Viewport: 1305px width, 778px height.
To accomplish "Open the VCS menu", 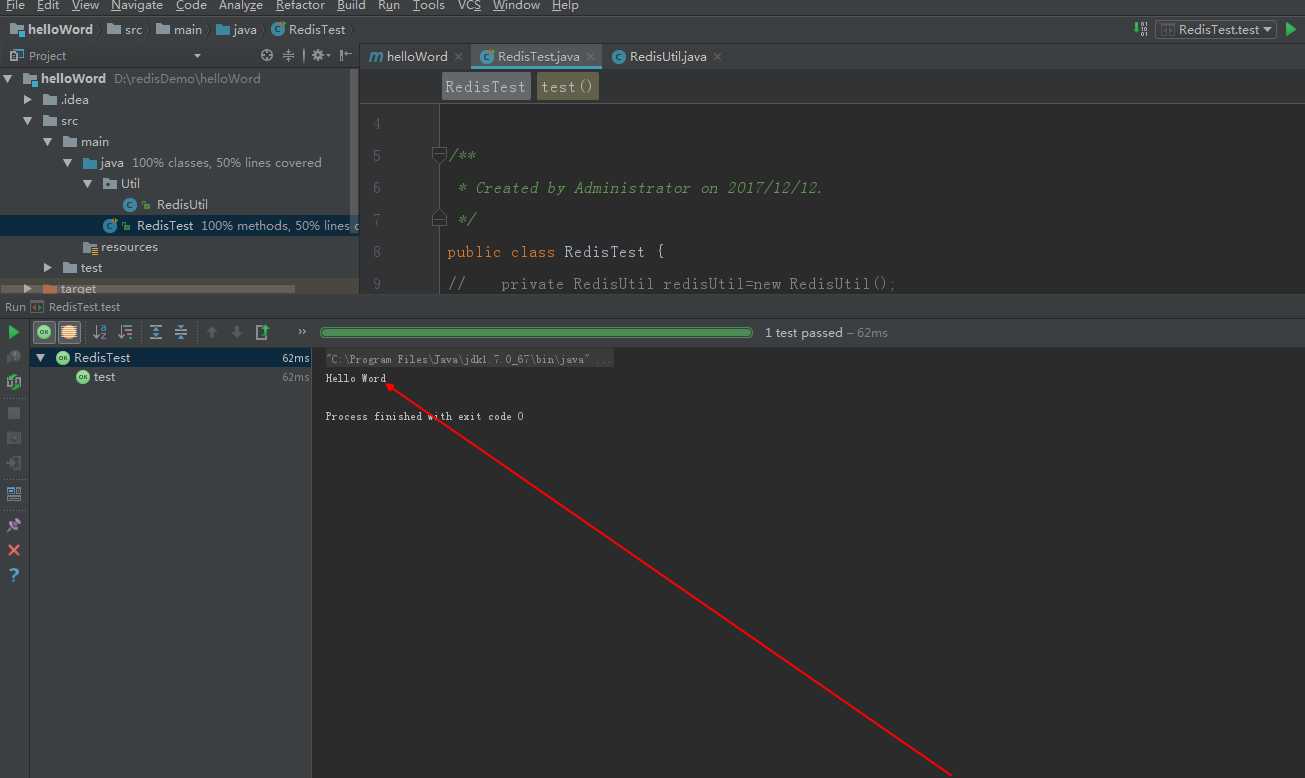I will [x=469, y=6].
